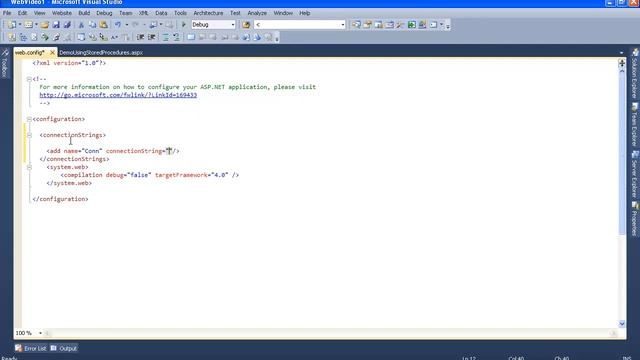Viewport: 640px width, 360px height.
Task: Expand the Server Explorer side tab
Action: click(x=635, y=175)
